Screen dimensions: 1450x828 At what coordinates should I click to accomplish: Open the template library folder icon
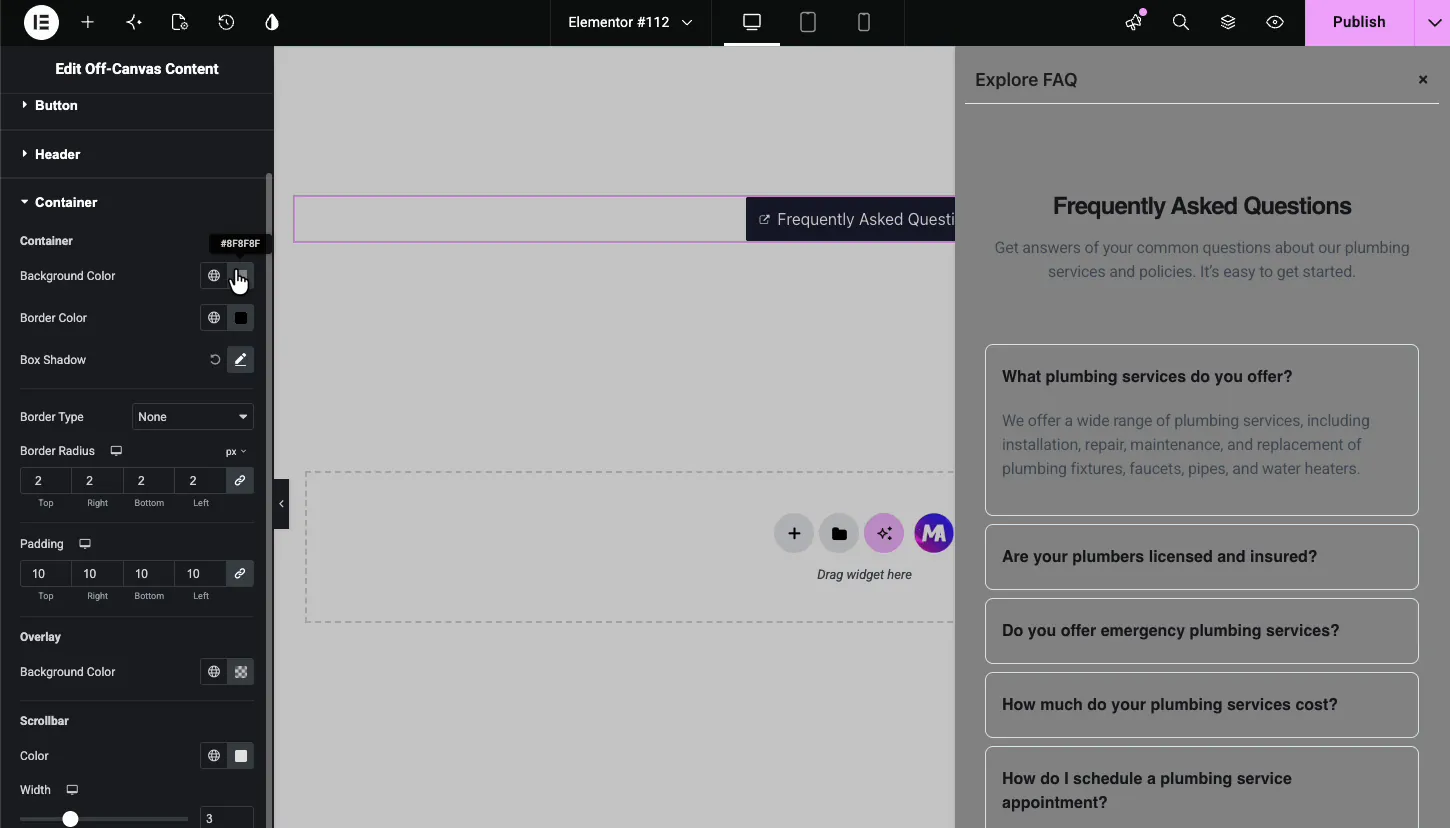(x=839, y=533)
